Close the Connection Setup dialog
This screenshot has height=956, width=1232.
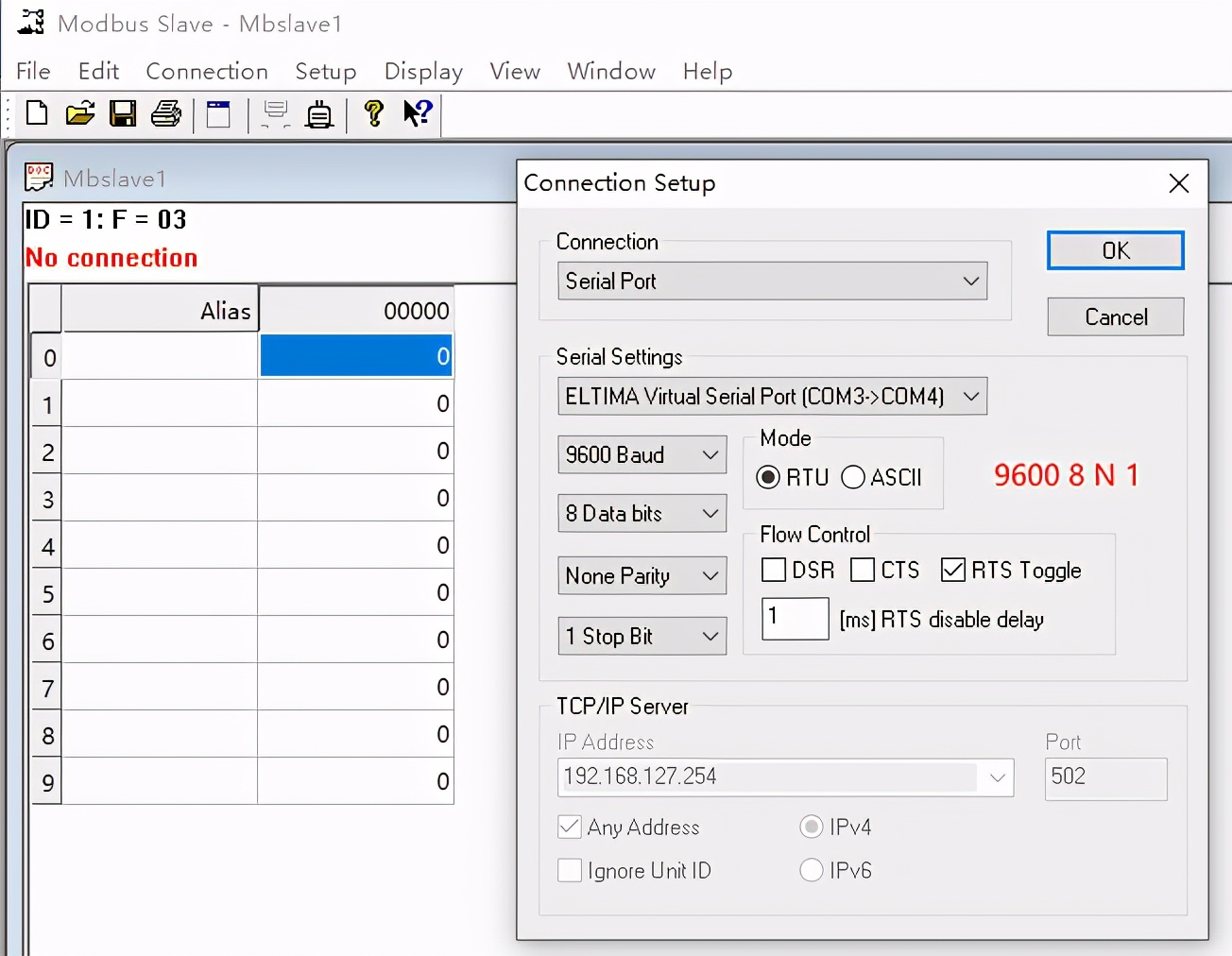[x=1178, y=183]
